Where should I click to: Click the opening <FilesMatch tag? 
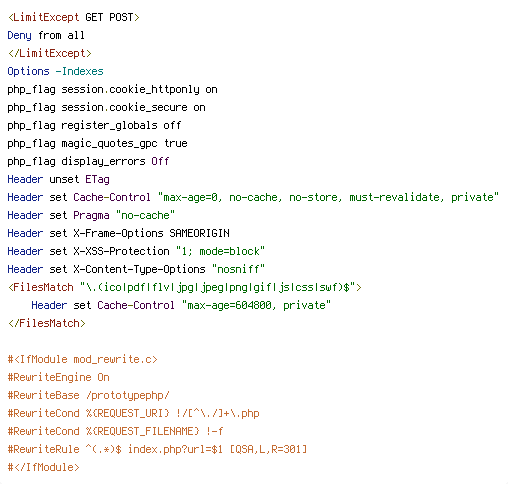[x=41, y=287]
